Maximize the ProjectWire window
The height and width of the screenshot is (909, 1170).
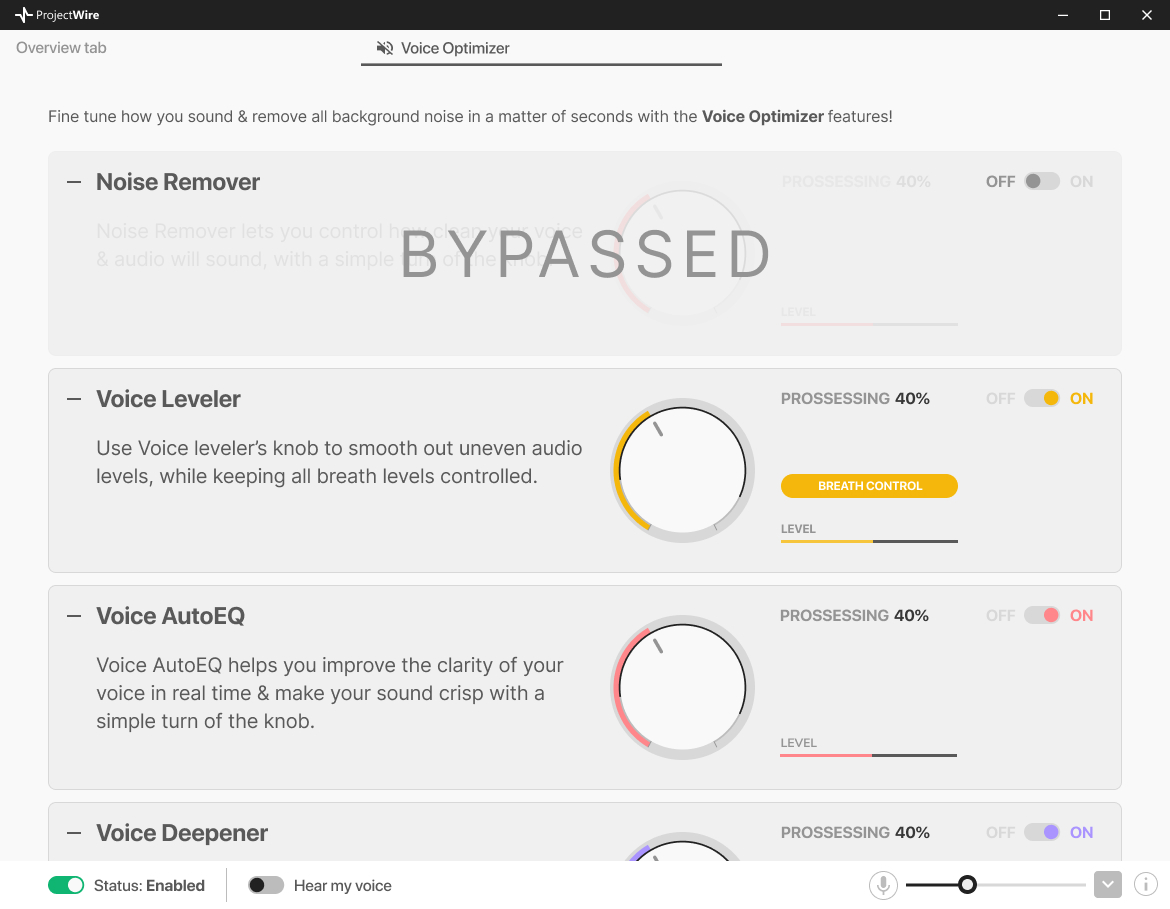1104,15
